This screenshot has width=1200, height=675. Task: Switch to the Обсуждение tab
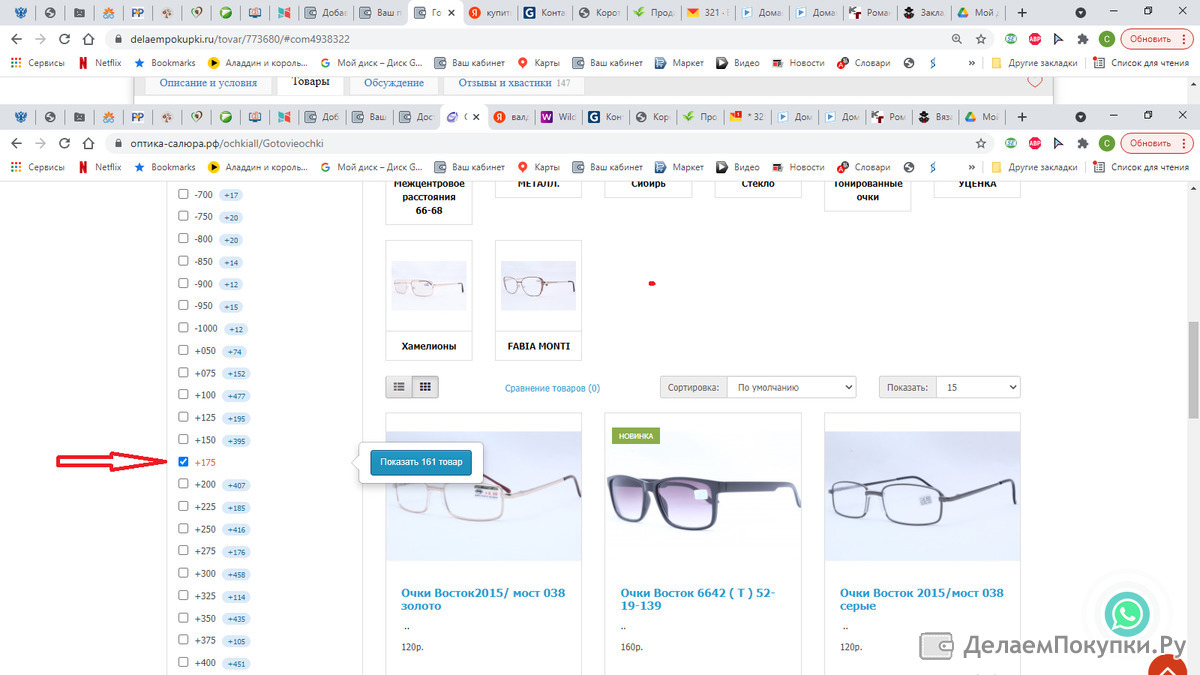pos(394,84)
